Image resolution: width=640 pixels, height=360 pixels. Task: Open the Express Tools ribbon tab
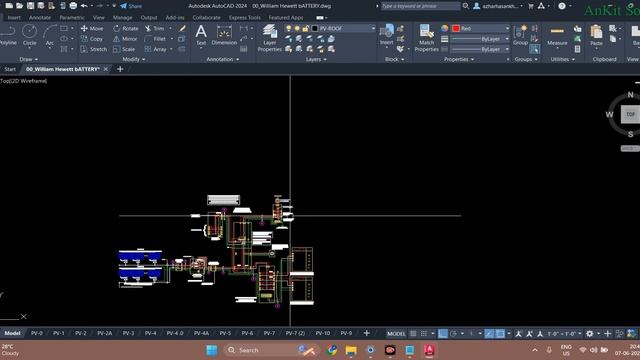click(x=244, y=18)
